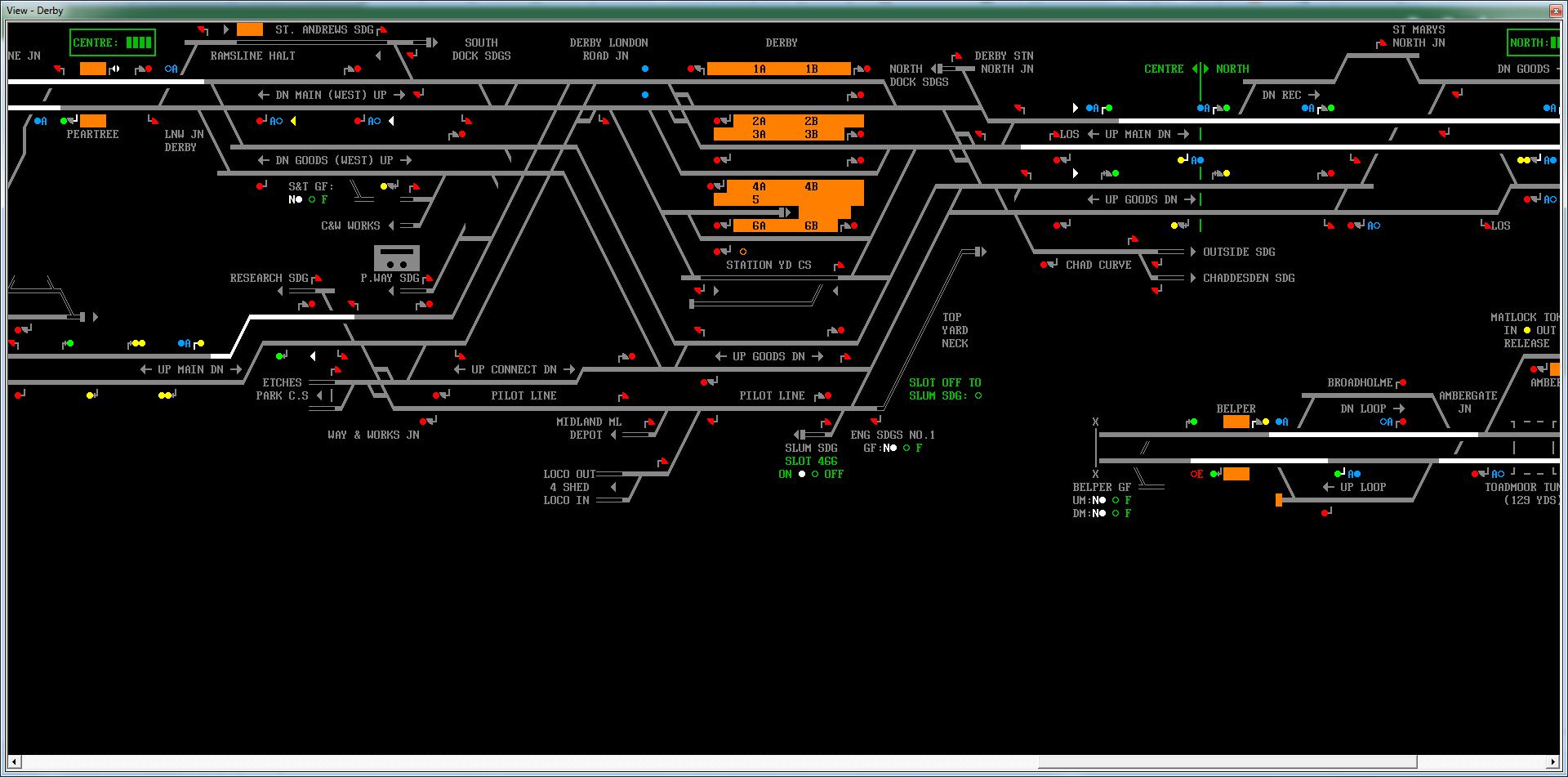Click the SLOT OFF TO SLUM SDG indicator circle

(x=978, y=395)
